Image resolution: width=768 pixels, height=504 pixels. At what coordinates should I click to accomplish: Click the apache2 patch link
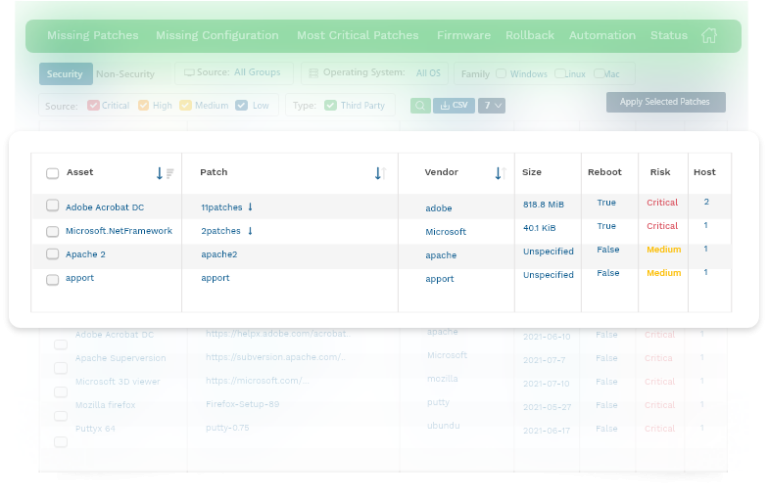click(x=219, y=254)
